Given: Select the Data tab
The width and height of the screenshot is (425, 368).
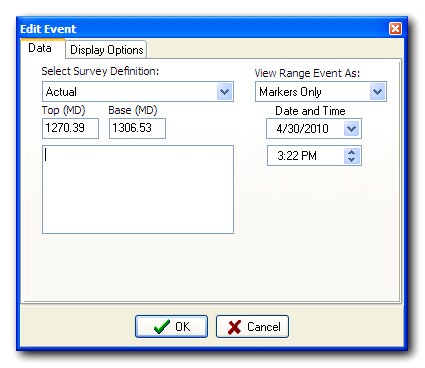Looking at the screenshot, I should coord(40,48).
